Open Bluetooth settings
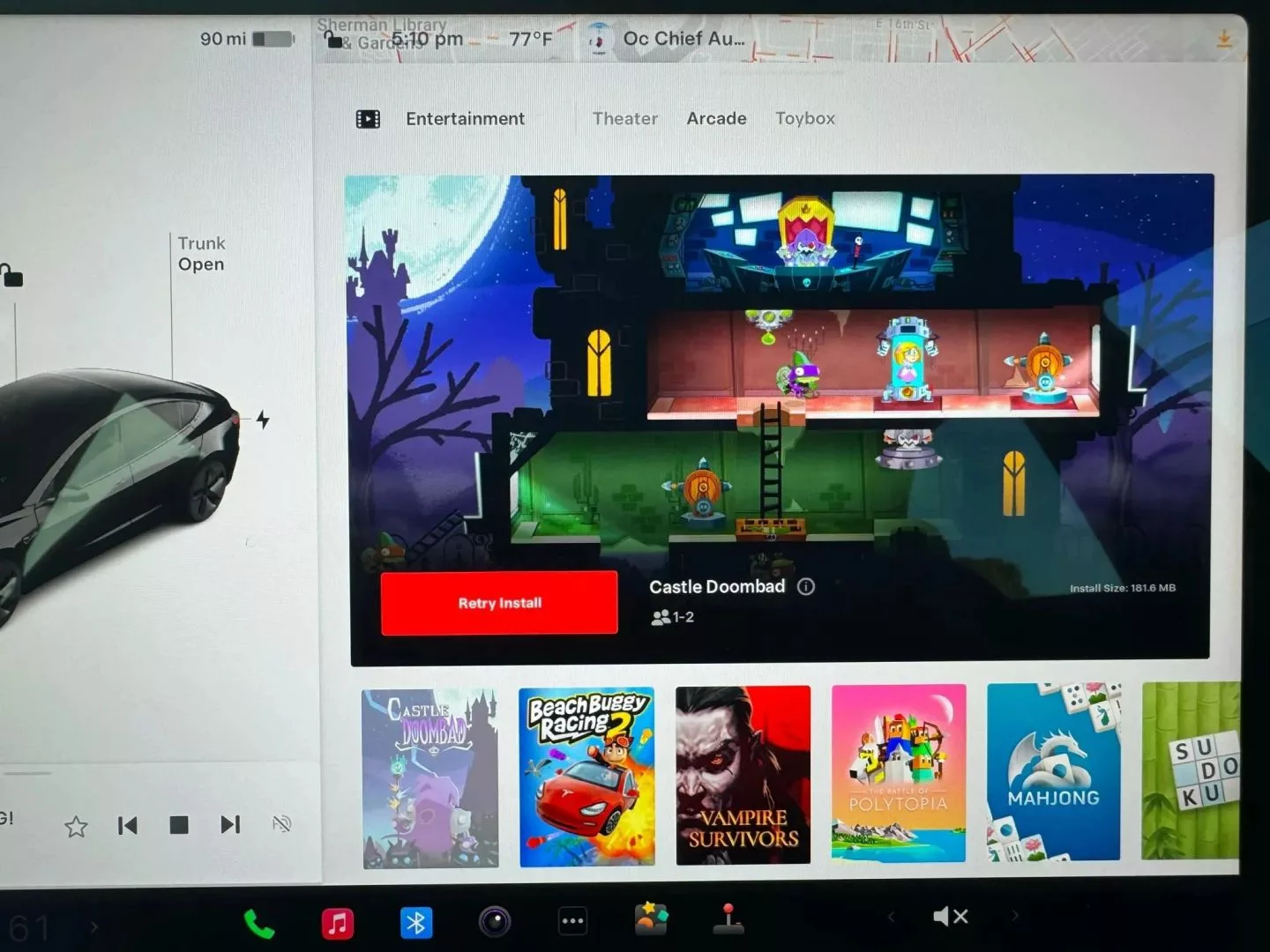Viewport: 1270px width, 952px height. (415, 923)
